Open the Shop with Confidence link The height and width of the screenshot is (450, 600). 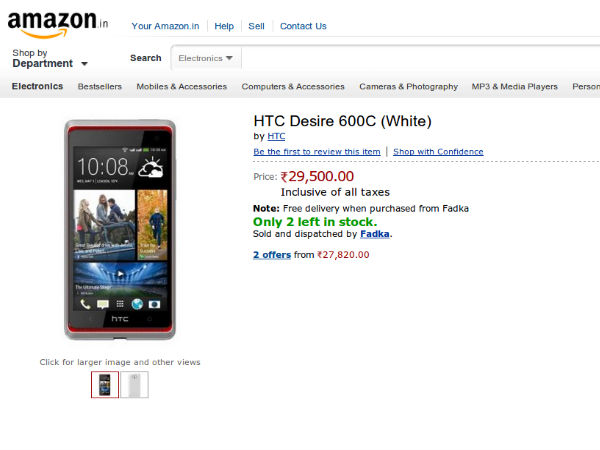click(438, 152)
